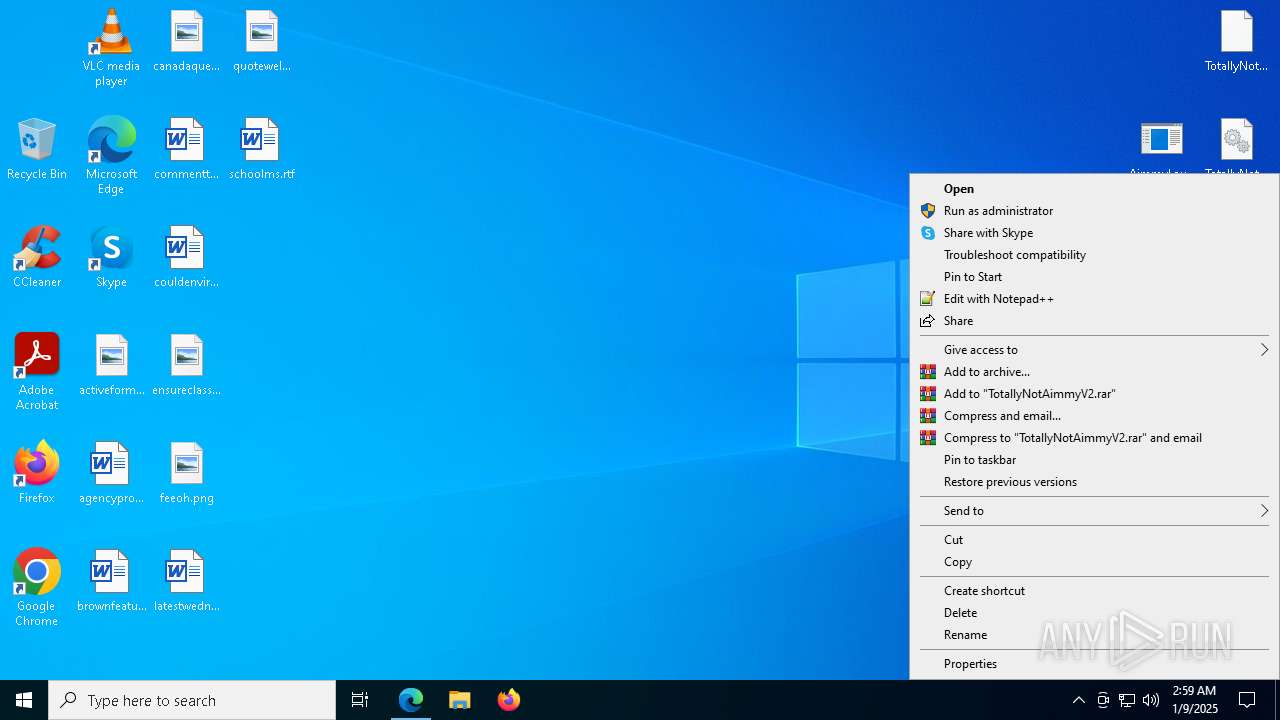Select the Firefox desktop shortcut
Image resolution: width=1280 pixels, height=720 pixels.
click(36, 473)
